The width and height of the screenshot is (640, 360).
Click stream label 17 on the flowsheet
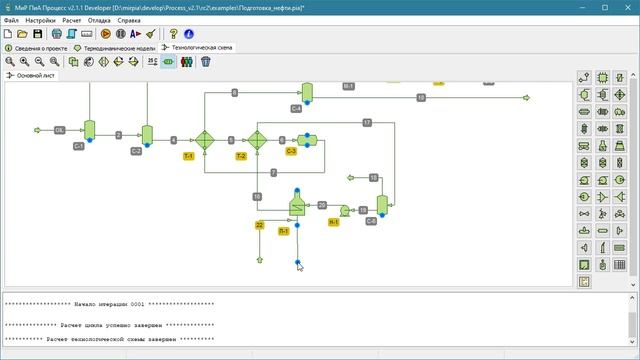pos(367,122)
